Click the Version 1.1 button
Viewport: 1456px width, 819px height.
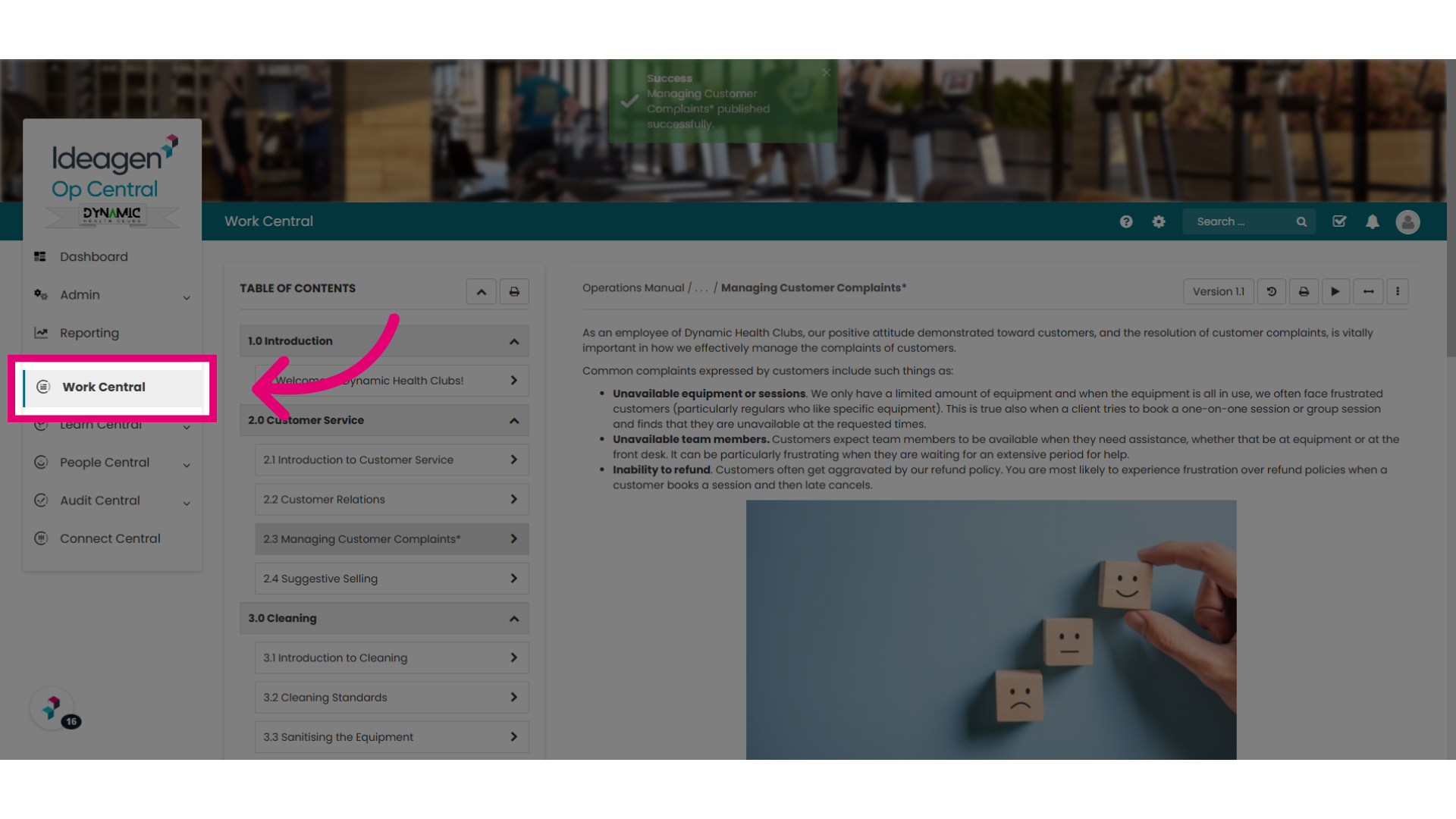coord(1218,291)
